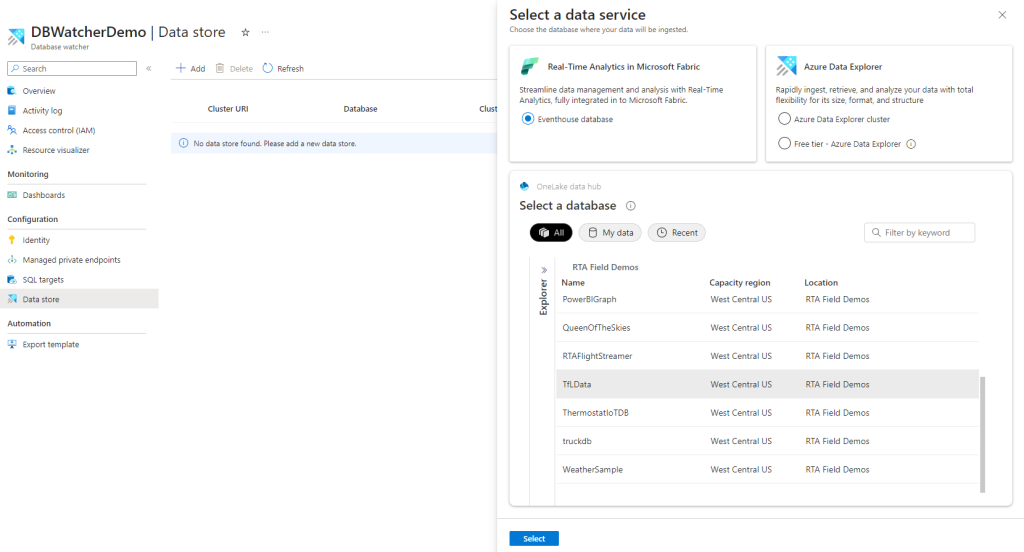
Task: Click the database list scrollbar
Action: pyautogui.click(x=982, y=434)
